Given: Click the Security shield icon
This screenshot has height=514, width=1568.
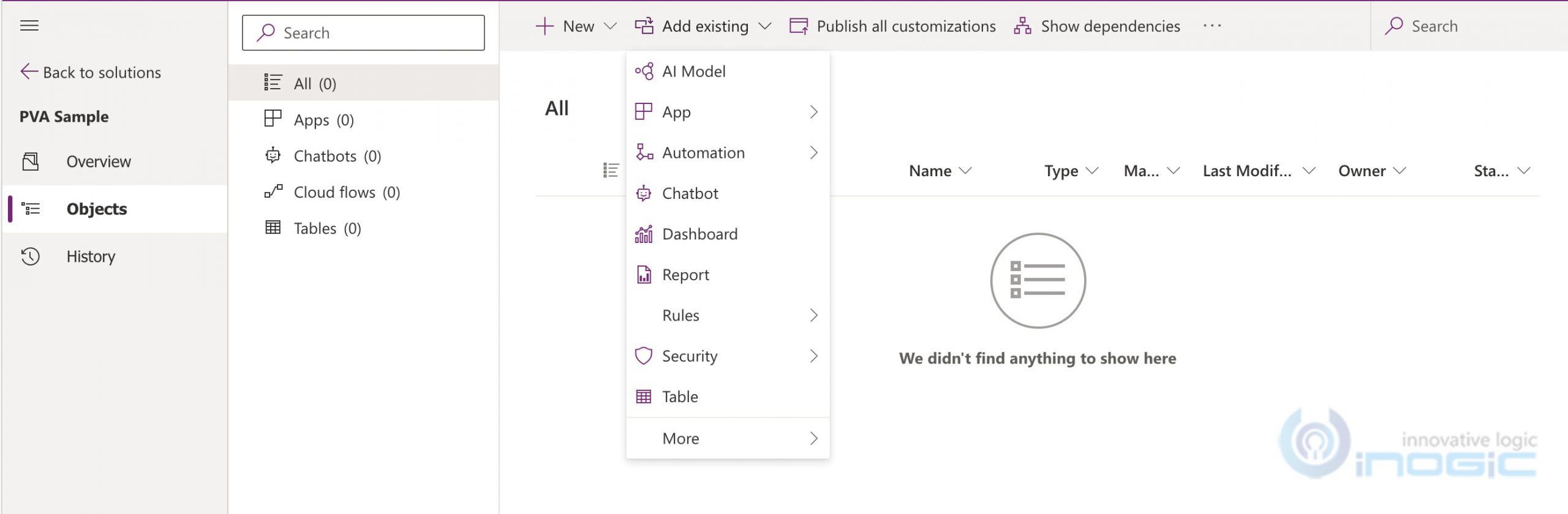Looking at the screenshot, I should pyautogui.click(x=644, y=356).
